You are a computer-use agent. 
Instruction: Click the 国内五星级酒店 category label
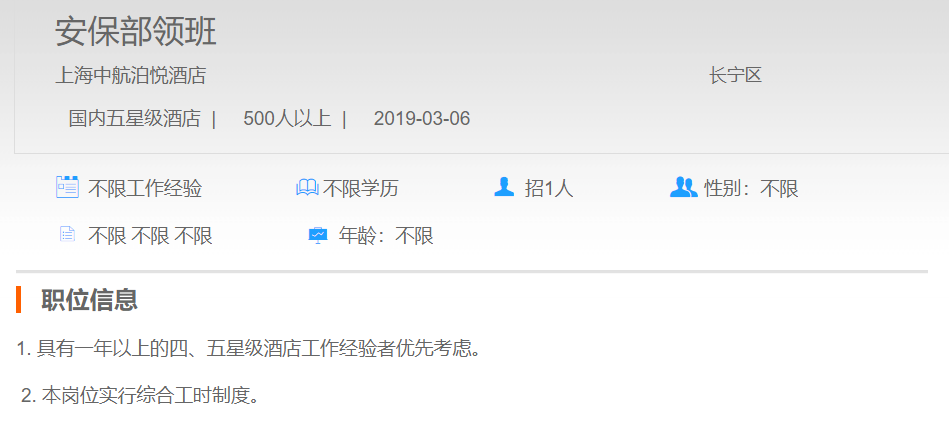point(134,119)
